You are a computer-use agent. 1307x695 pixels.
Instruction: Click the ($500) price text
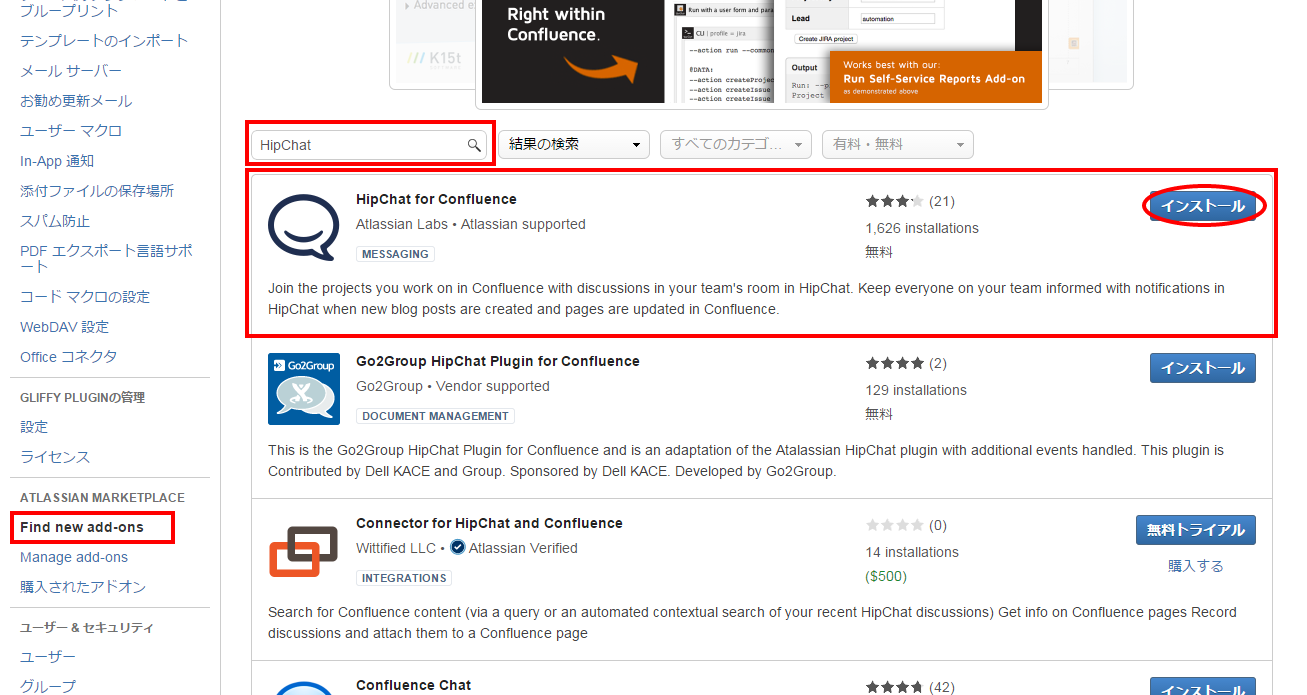tap(888, 576)
